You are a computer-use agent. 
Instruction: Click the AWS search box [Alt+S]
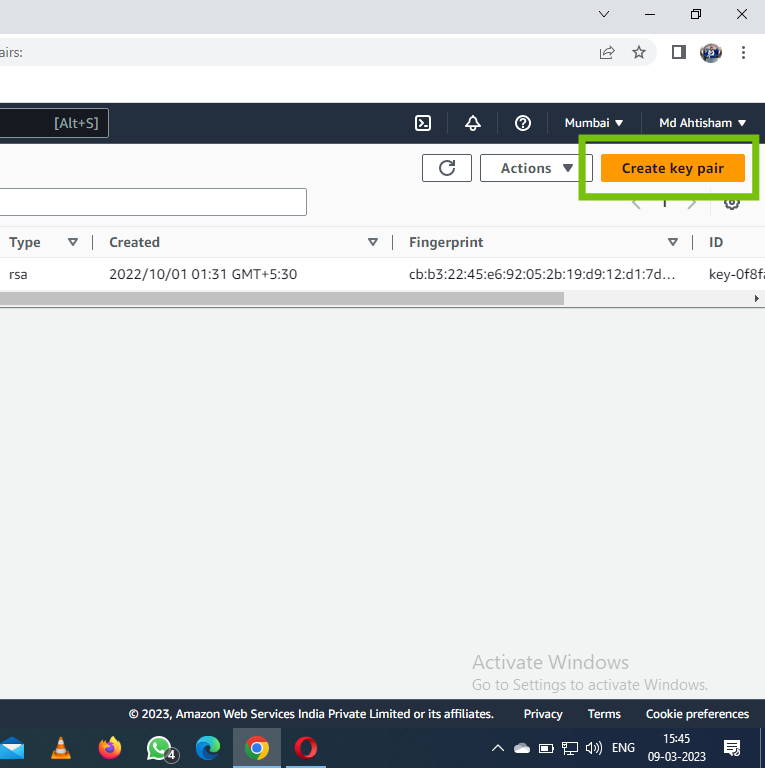tap(54, 123)
